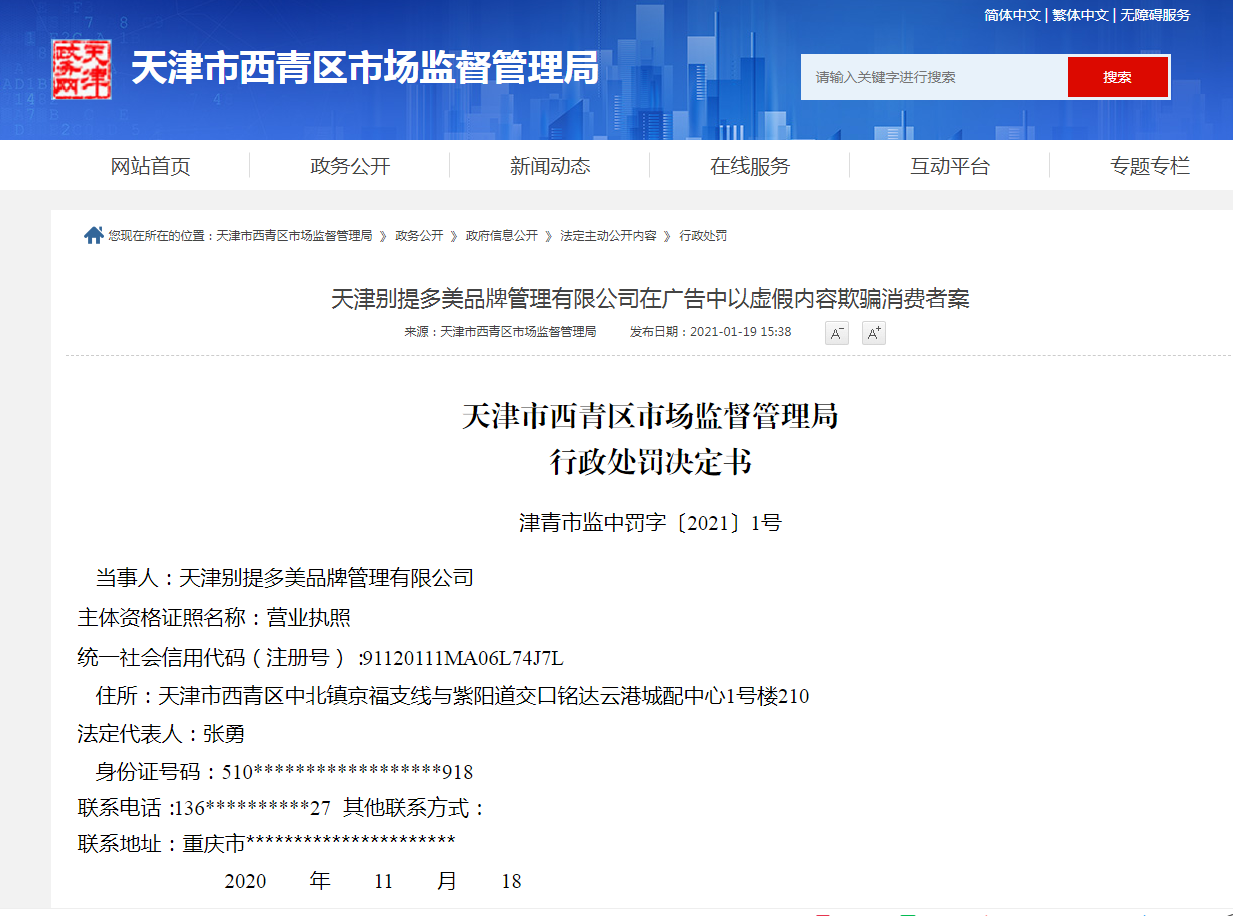1233x916 pixels.
Task: Open 无障碍服务 accessibility service
Action: coord(1155,15)
